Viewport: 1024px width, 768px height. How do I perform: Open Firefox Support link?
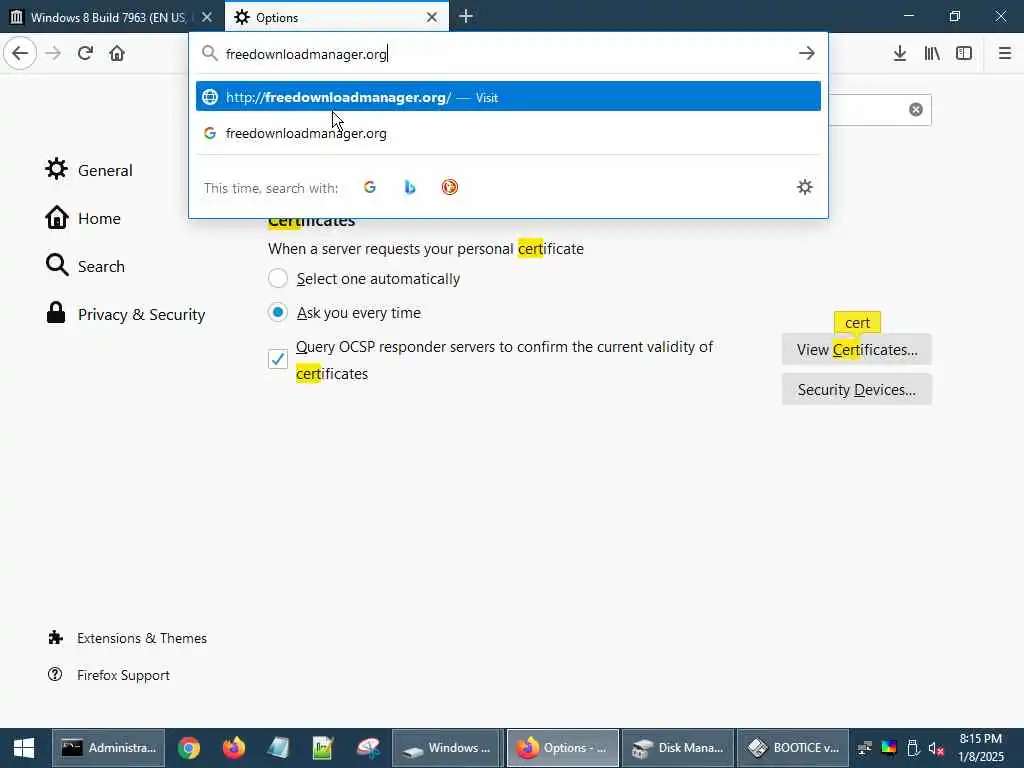108,675
